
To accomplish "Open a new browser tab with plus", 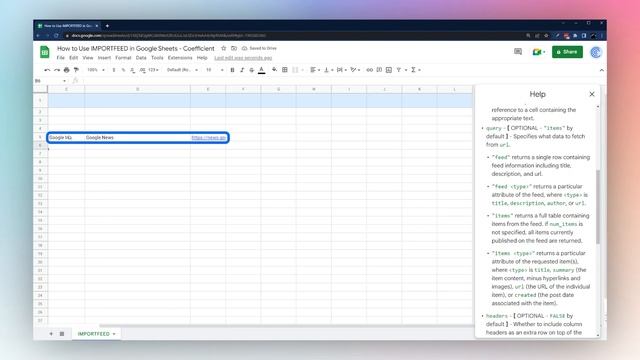I will (x=107, y=26).
